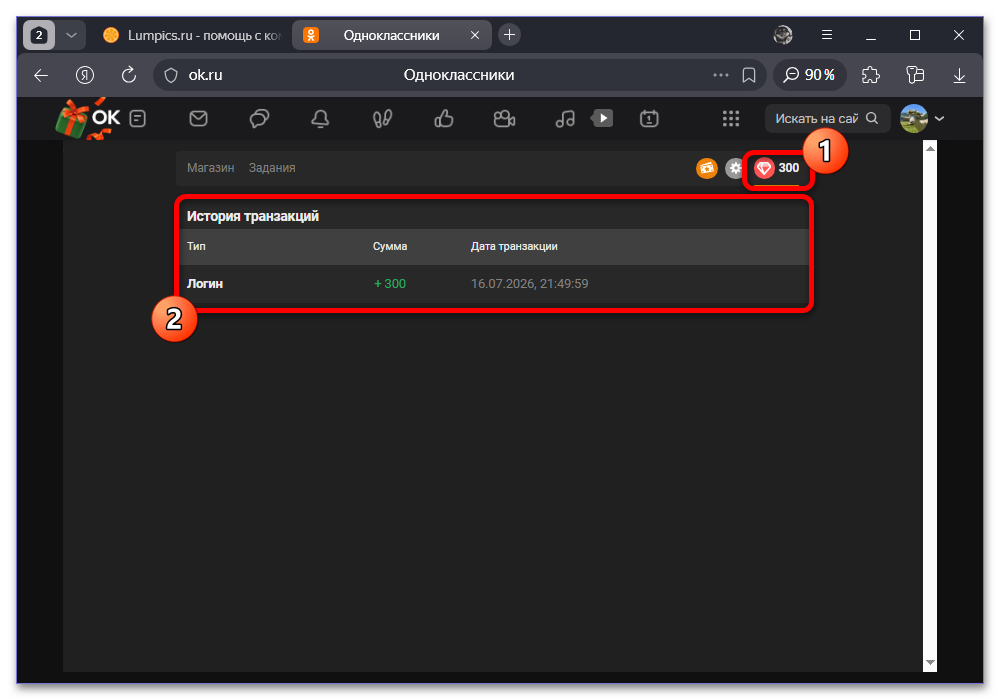Expand the tab group dropdown chevron
Image resolution: width=1000 pixels, height=700 pixels.
pyautogui.click(x=71, y=35)
